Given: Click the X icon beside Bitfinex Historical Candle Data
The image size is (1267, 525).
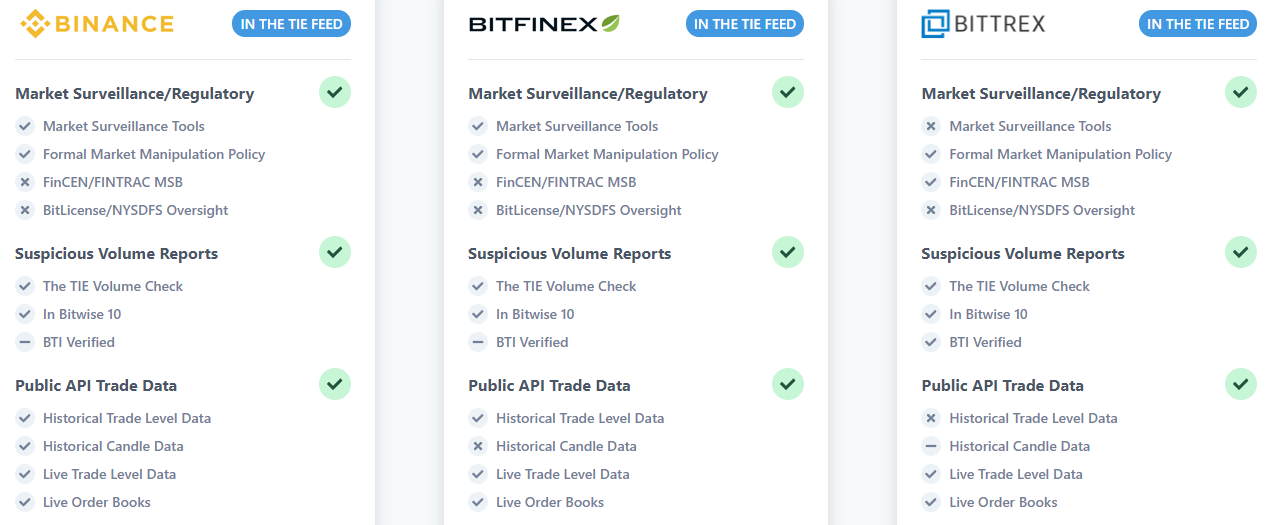Looking at the screenshot, I should click(478, 446).
